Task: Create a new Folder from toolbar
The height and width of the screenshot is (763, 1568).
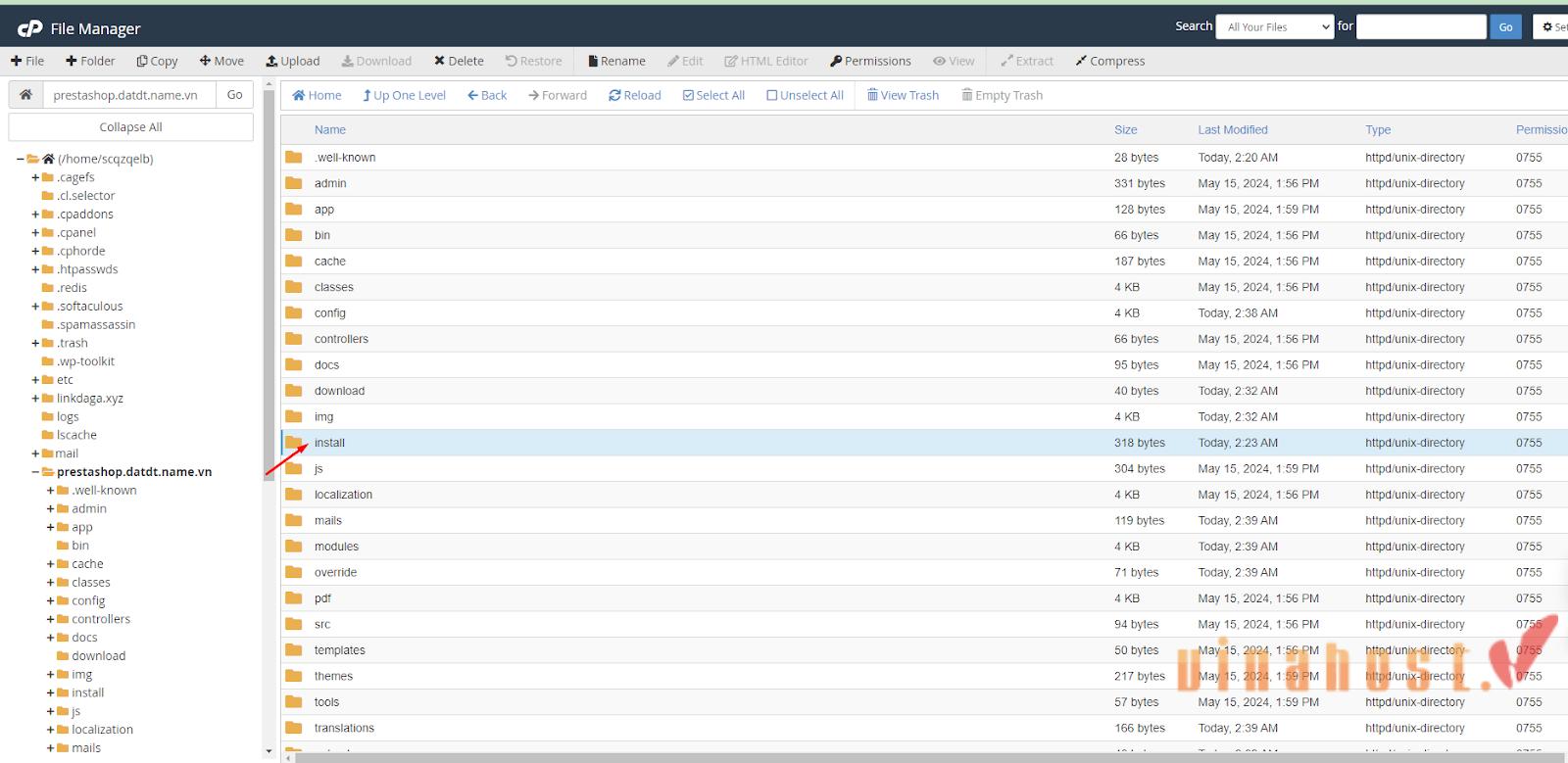Action: point(90,61)
